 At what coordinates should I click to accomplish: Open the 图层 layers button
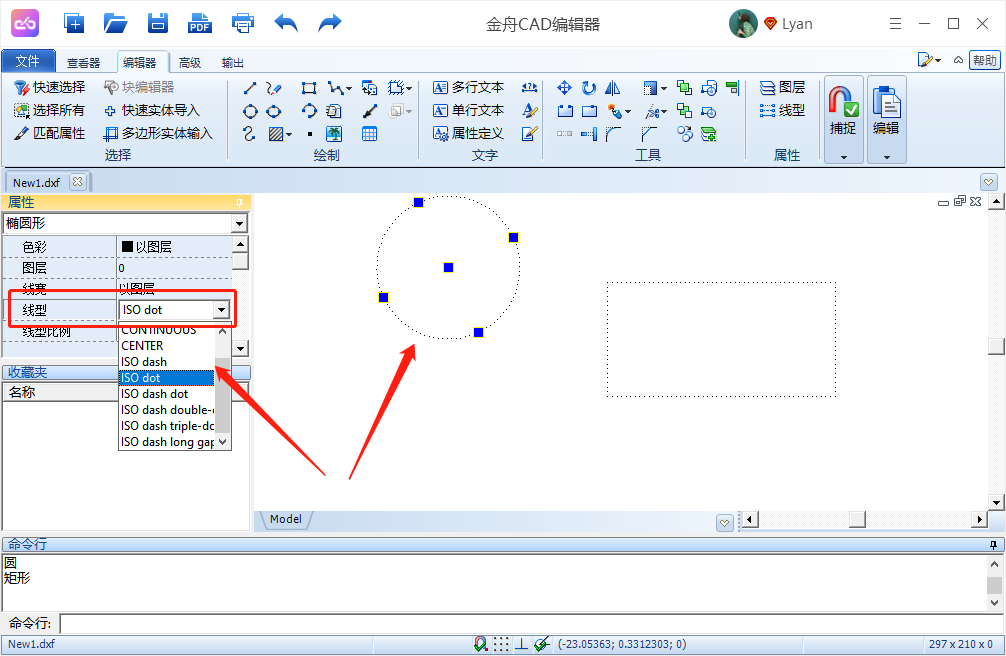(x=782, y=87)
